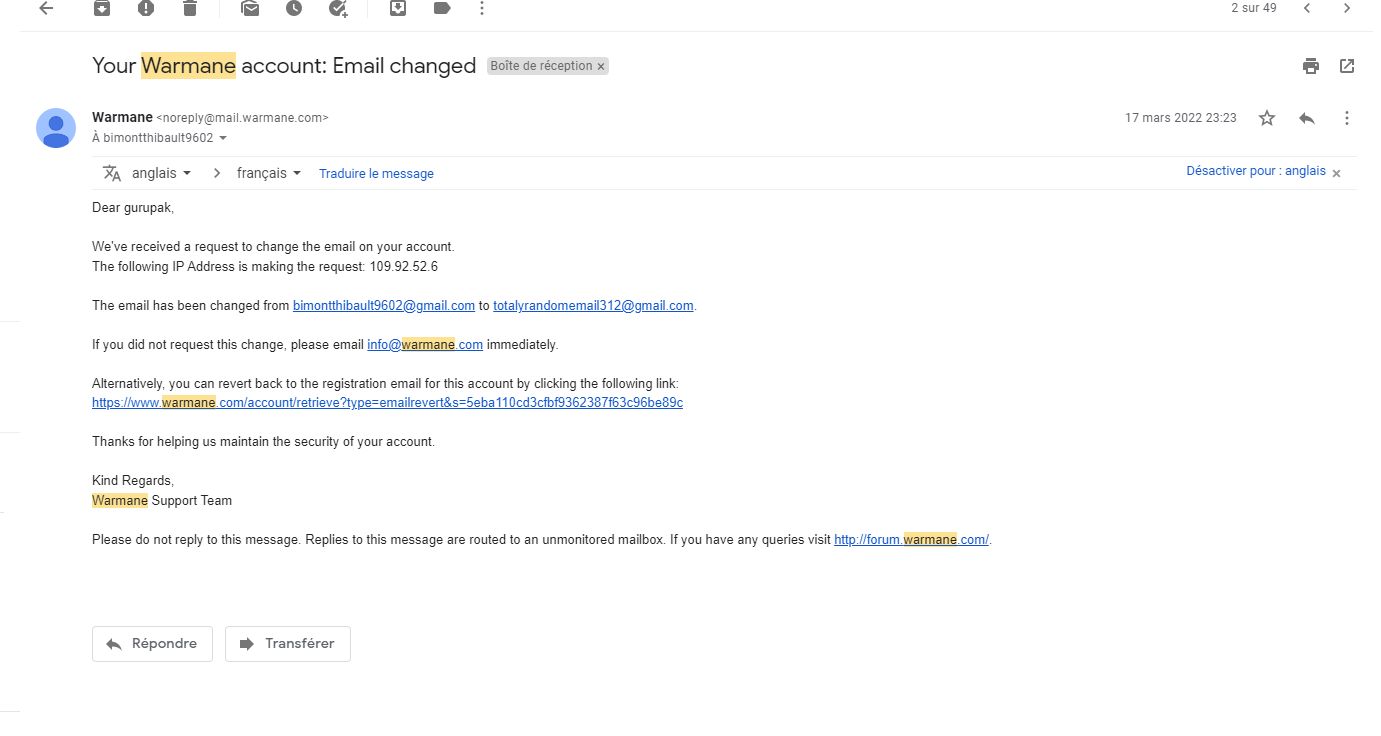This screenshot has width=1381, height=736.
Task: Click the Transférer button
Action: [x=288, y=644]
